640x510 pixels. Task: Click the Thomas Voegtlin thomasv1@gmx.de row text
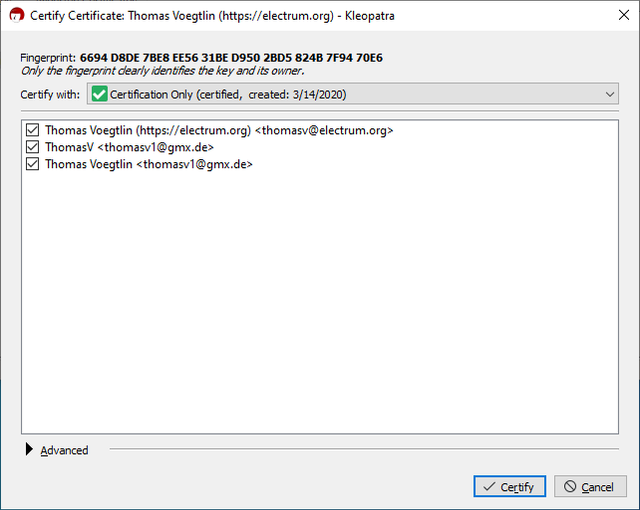point(149,164)
